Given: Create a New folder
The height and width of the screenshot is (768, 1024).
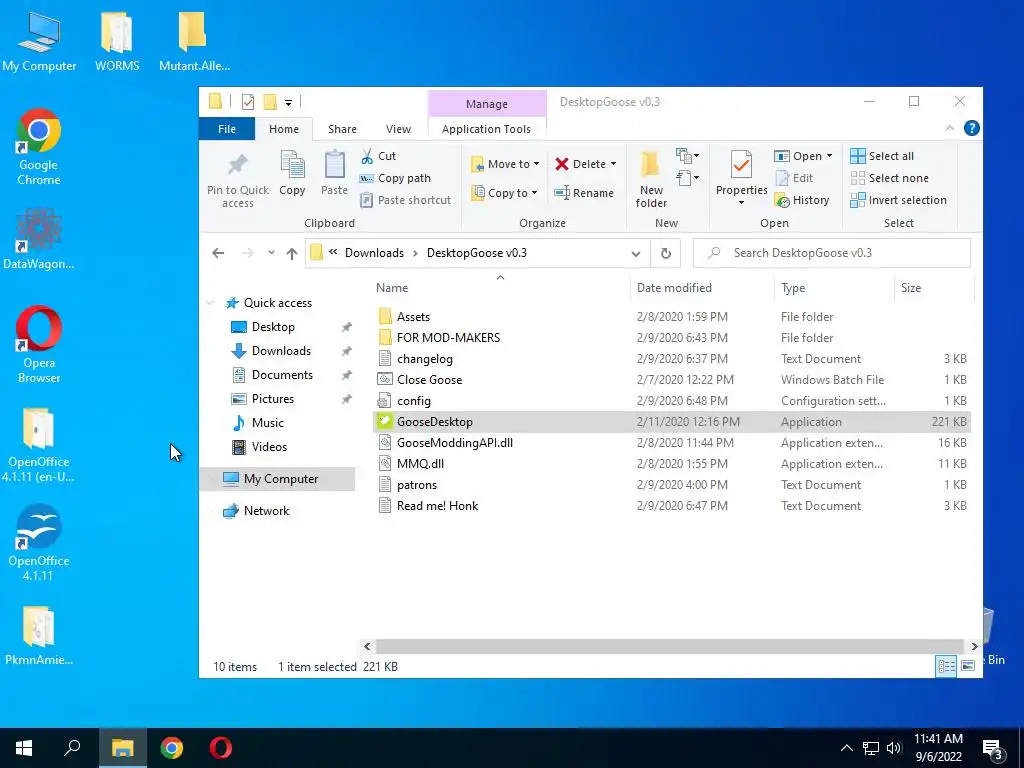Looking at the screenshot, I should [650, 179].
